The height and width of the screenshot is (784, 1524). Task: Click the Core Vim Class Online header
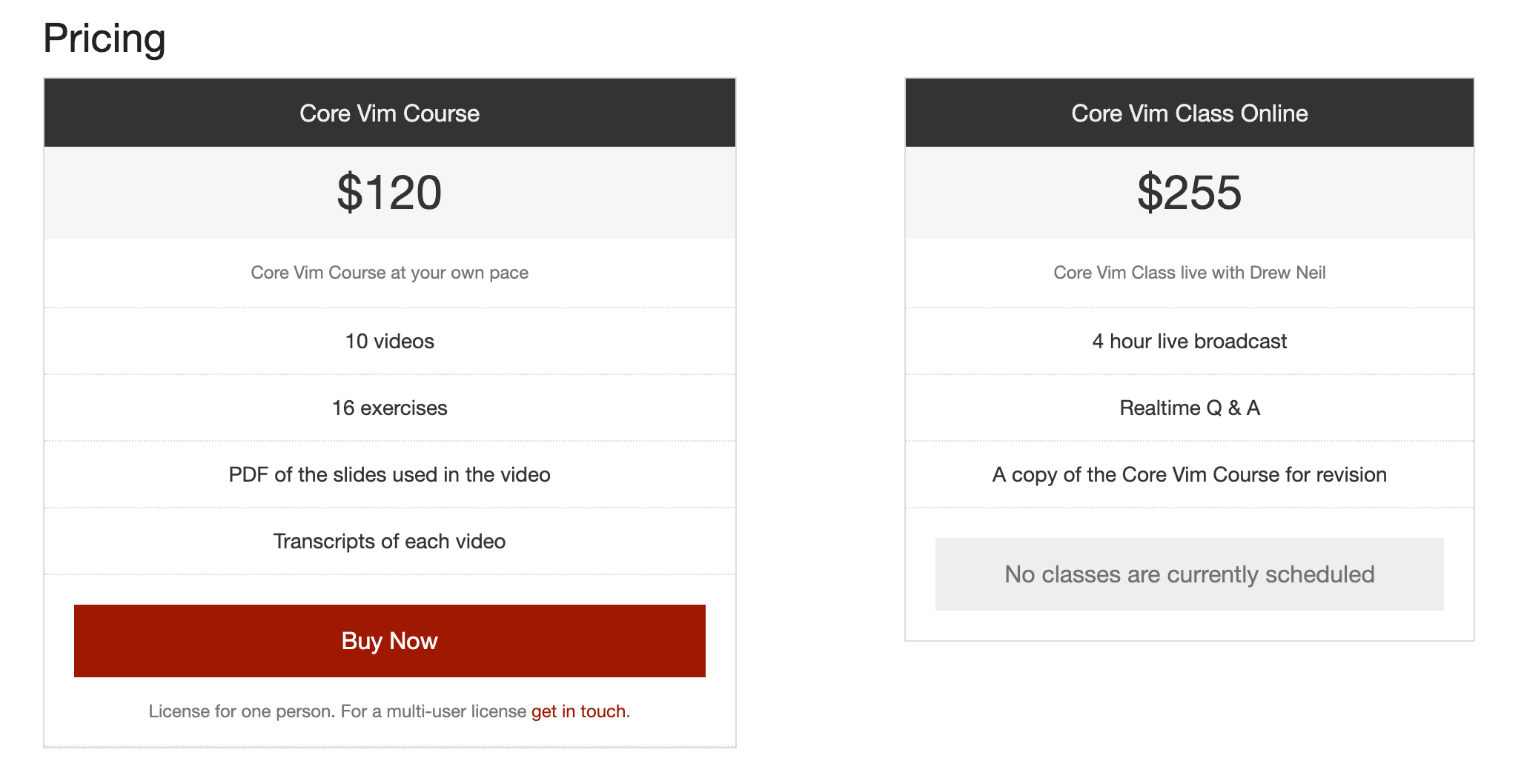[1189, 113]
